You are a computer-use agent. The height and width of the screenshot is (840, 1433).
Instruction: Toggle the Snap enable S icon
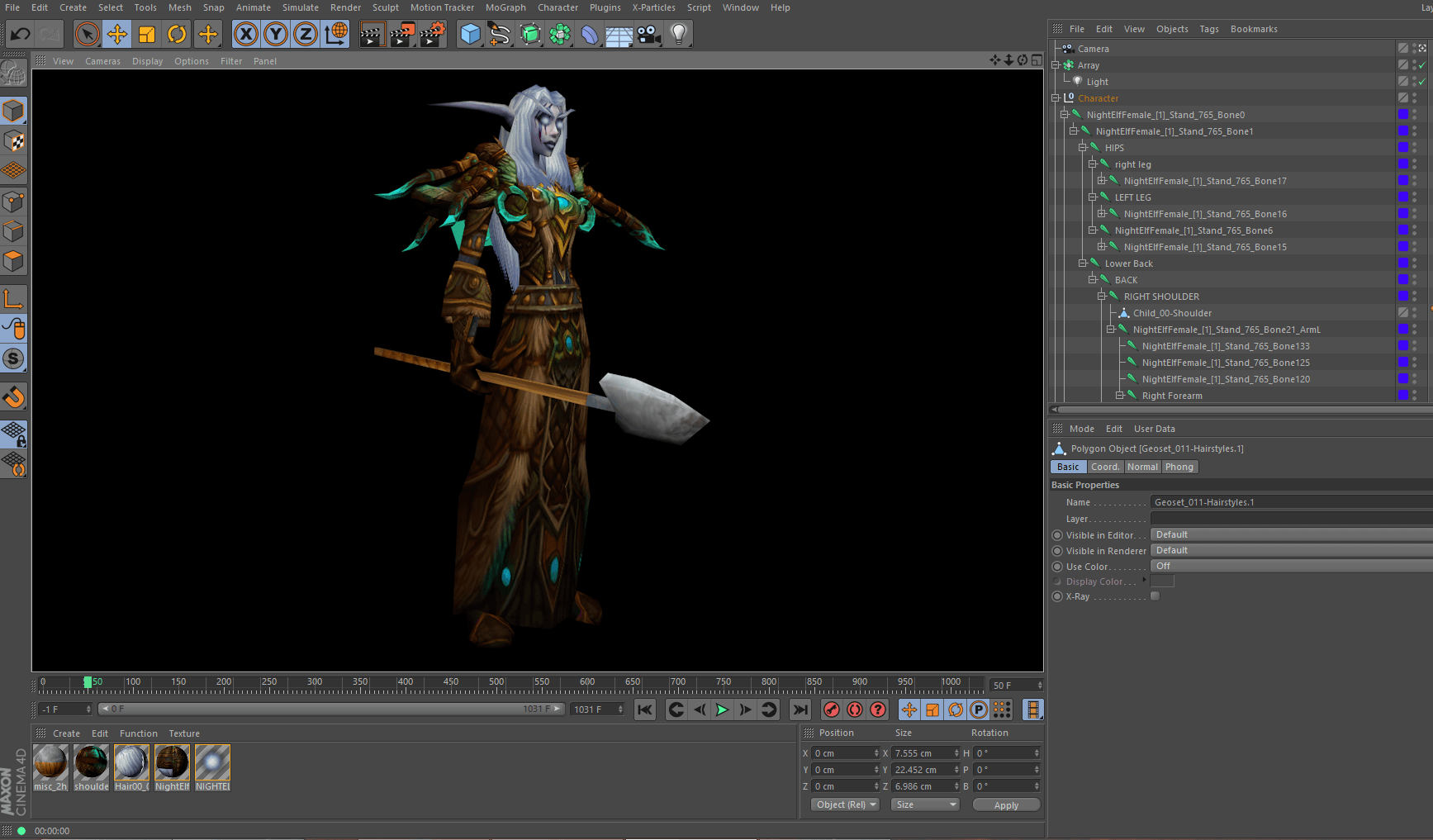[14, 358]
